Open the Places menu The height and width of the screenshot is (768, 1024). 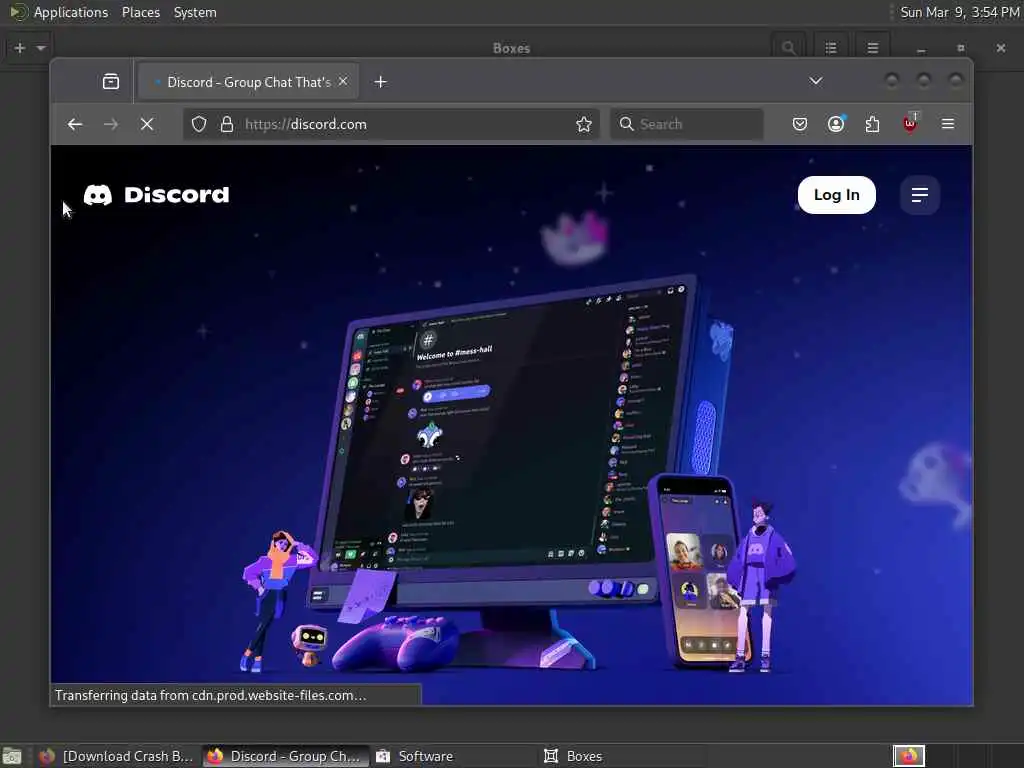coord(141,12)
